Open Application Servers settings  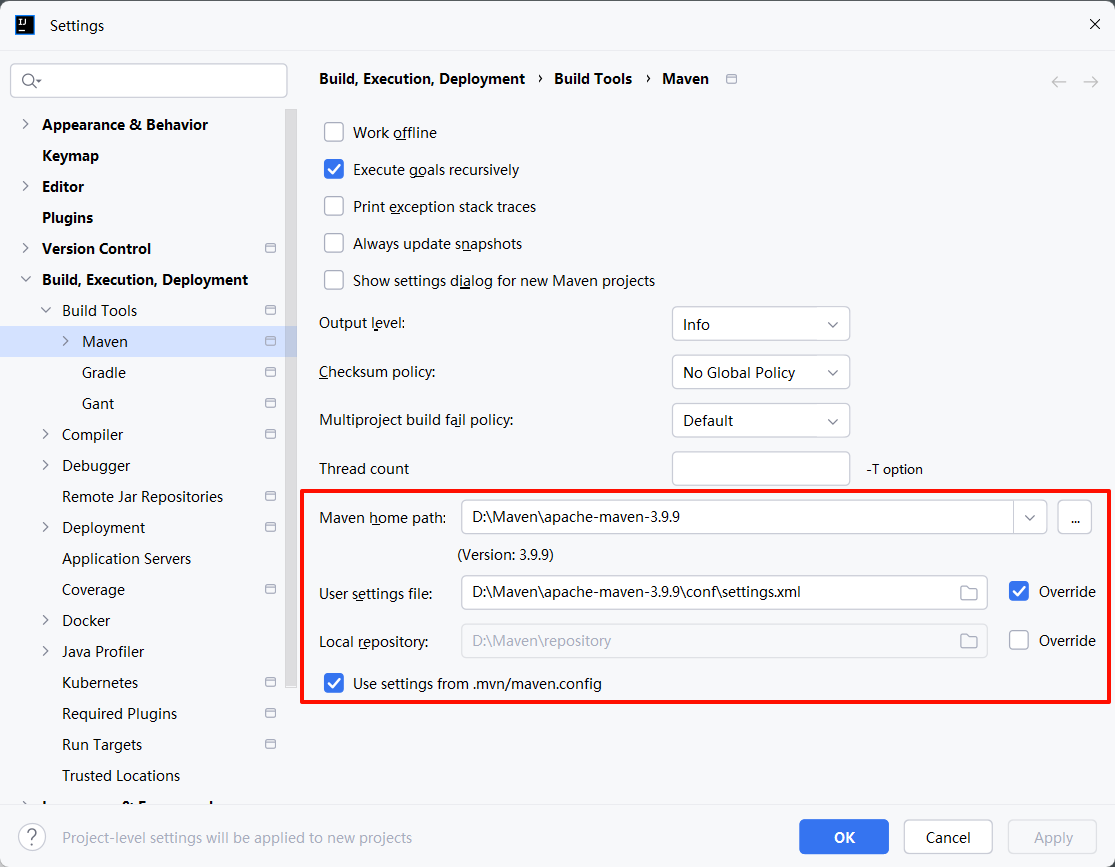point(127,559)
